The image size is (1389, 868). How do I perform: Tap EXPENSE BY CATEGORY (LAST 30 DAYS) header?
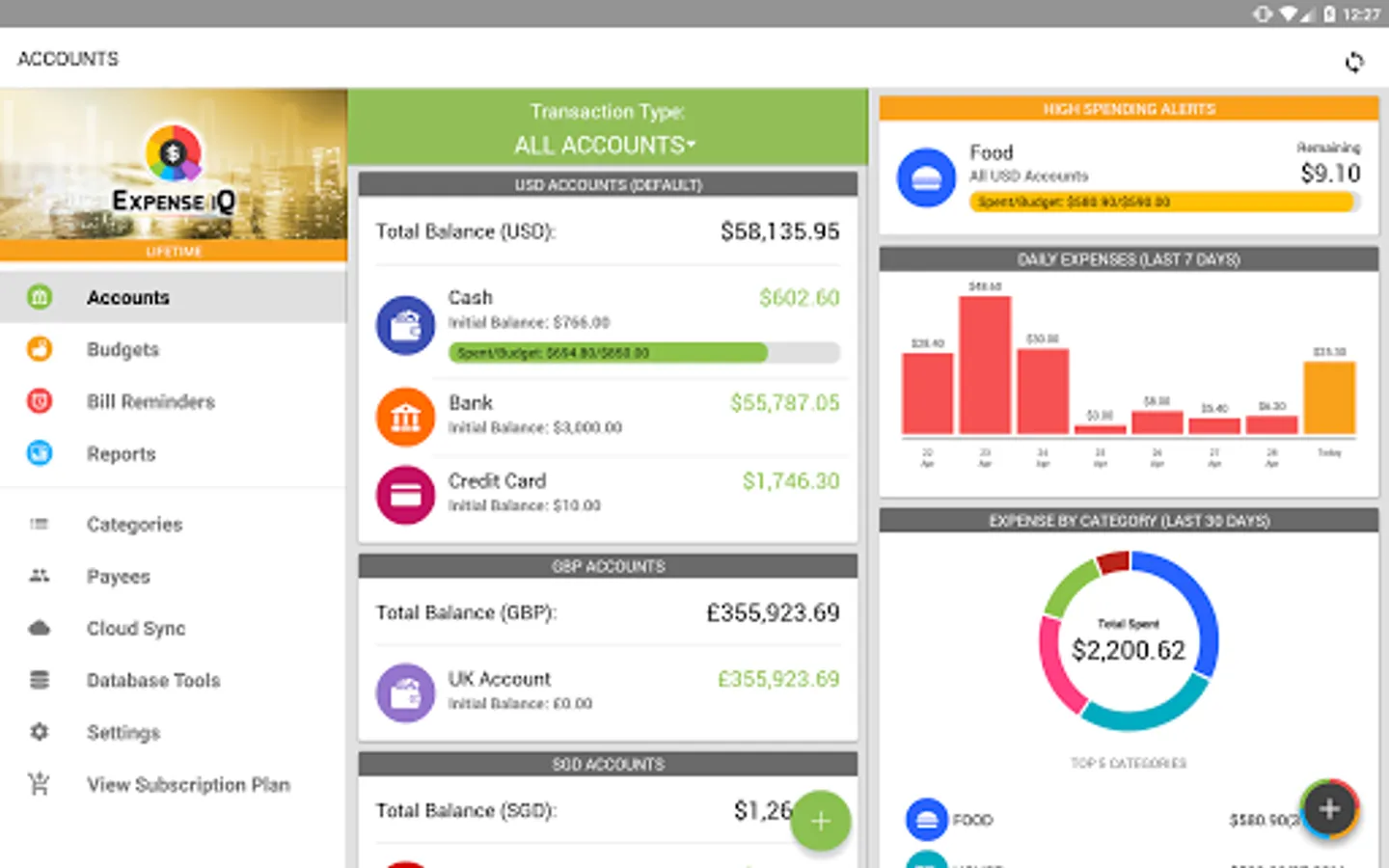[x=1129, y=521]
